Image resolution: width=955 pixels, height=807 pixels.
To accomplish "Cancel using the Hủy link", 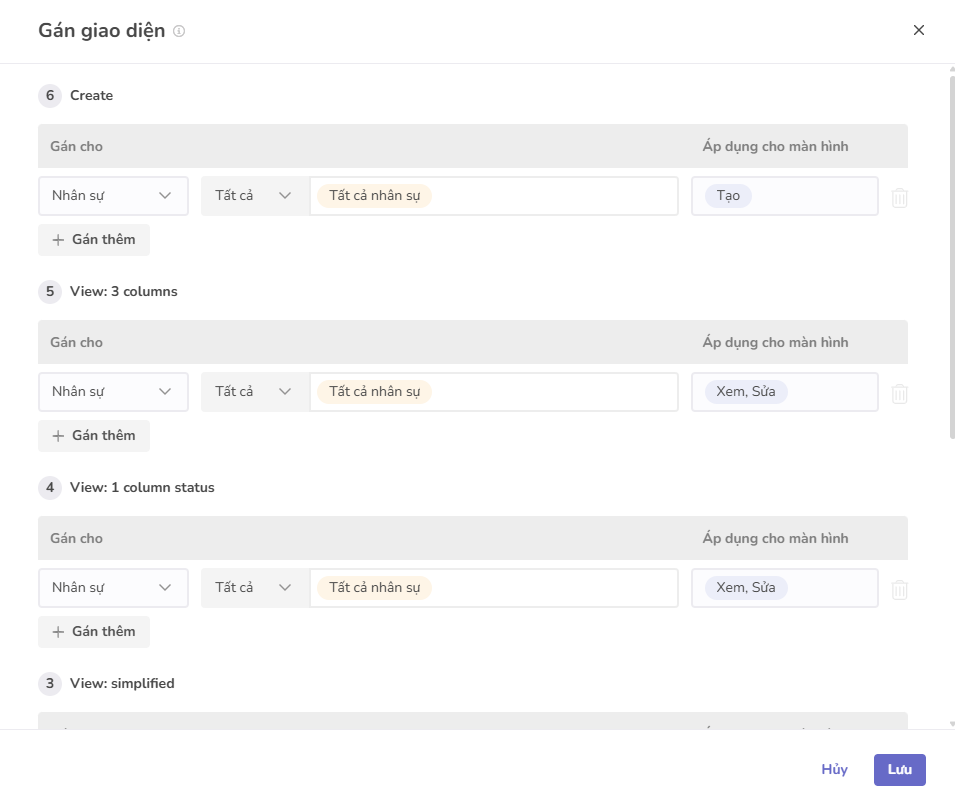I will click(834, 769).
